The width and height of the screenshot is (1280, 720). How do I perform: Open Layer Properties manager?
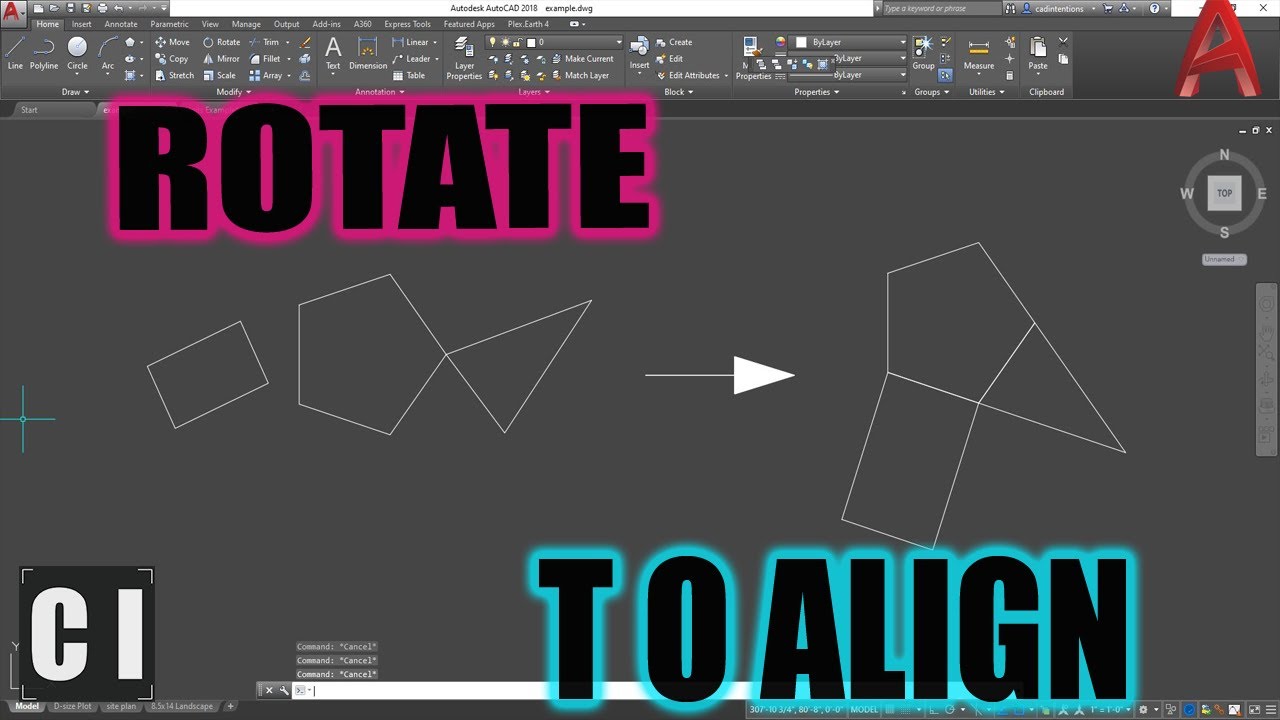pyautogui.click(x=464, y=58)
